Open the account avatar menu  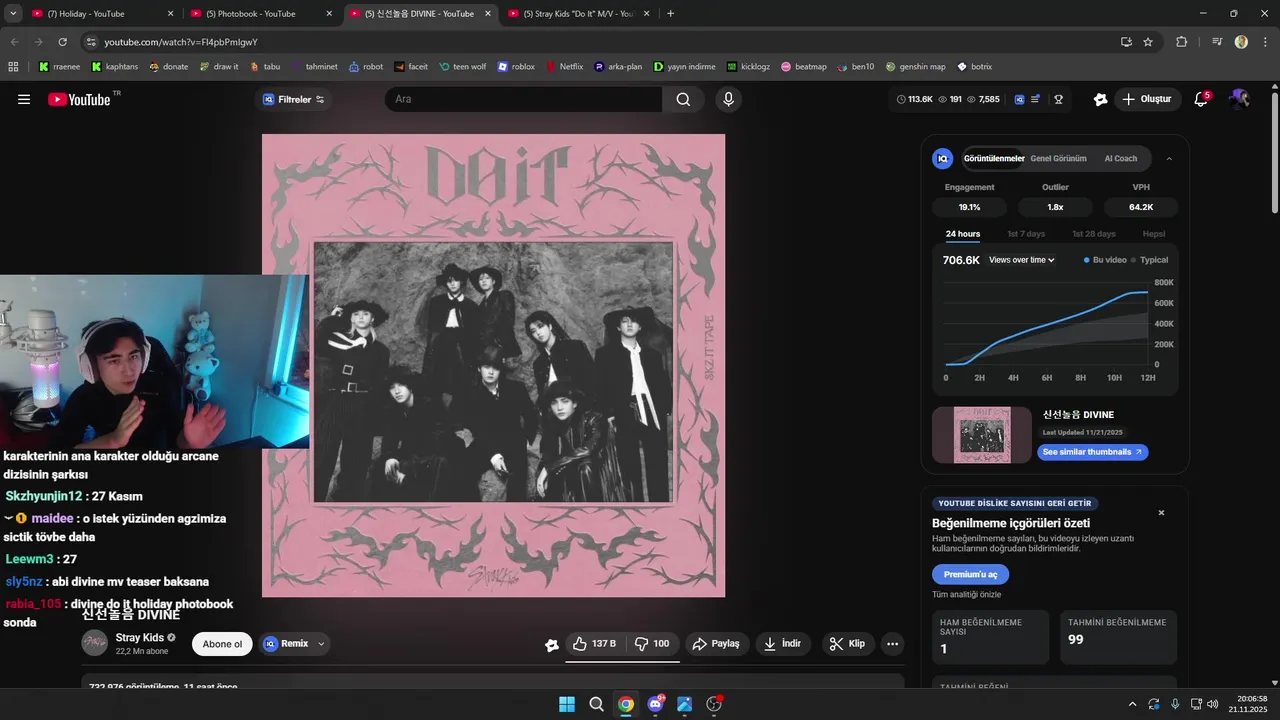1239,99
